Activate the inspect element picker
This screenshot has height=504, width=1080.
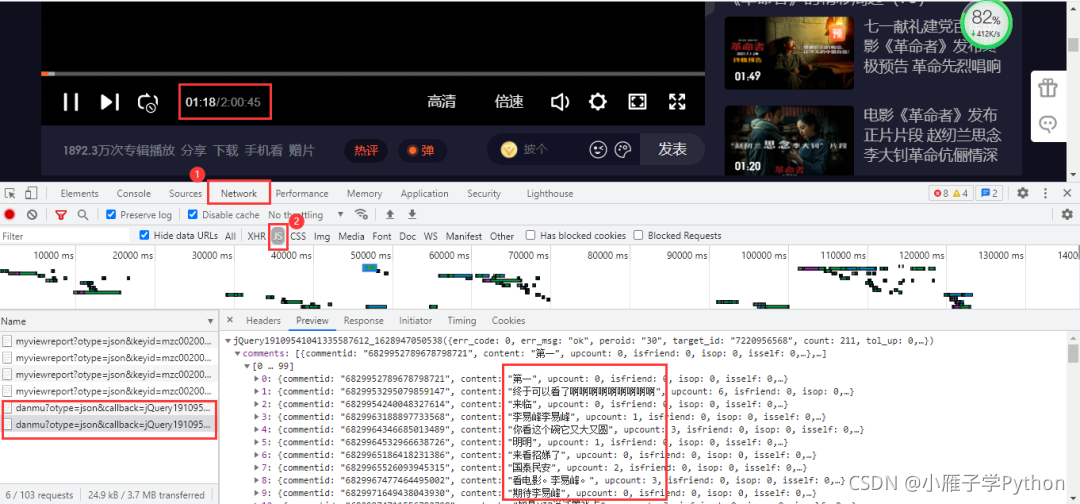[x=10, y=193]
